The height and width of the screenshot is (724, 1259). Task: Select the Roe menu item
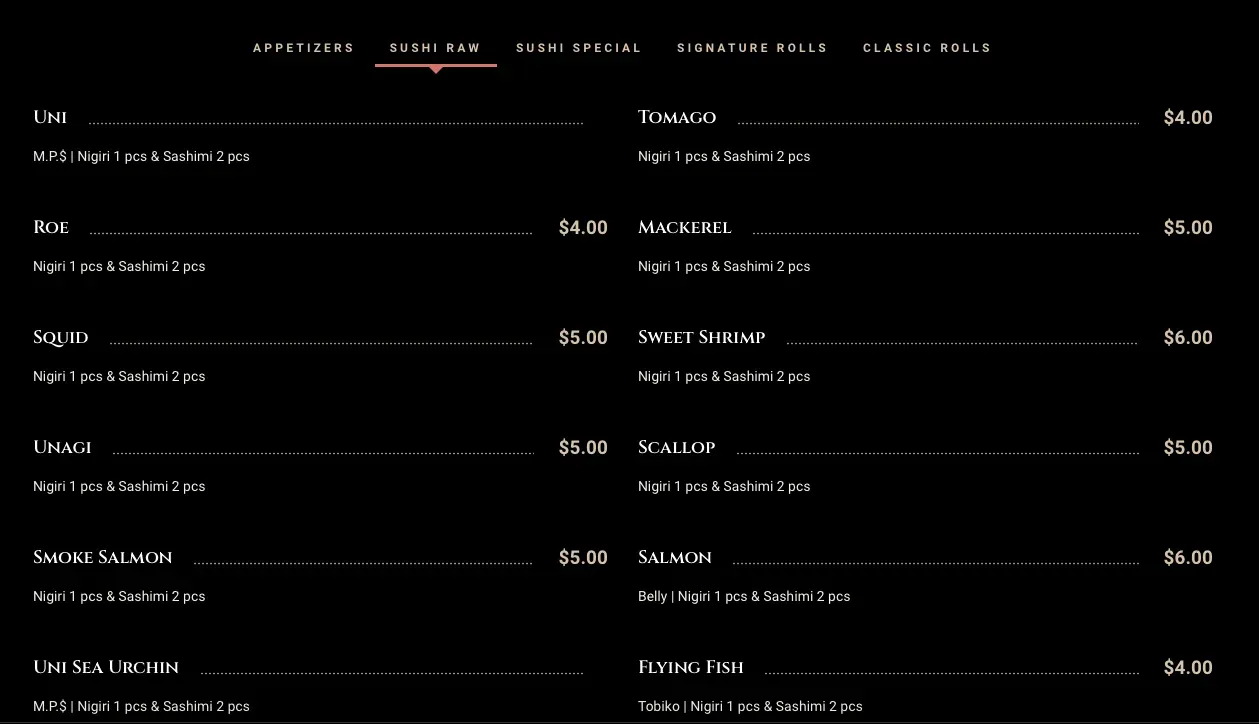coord(51,227)
